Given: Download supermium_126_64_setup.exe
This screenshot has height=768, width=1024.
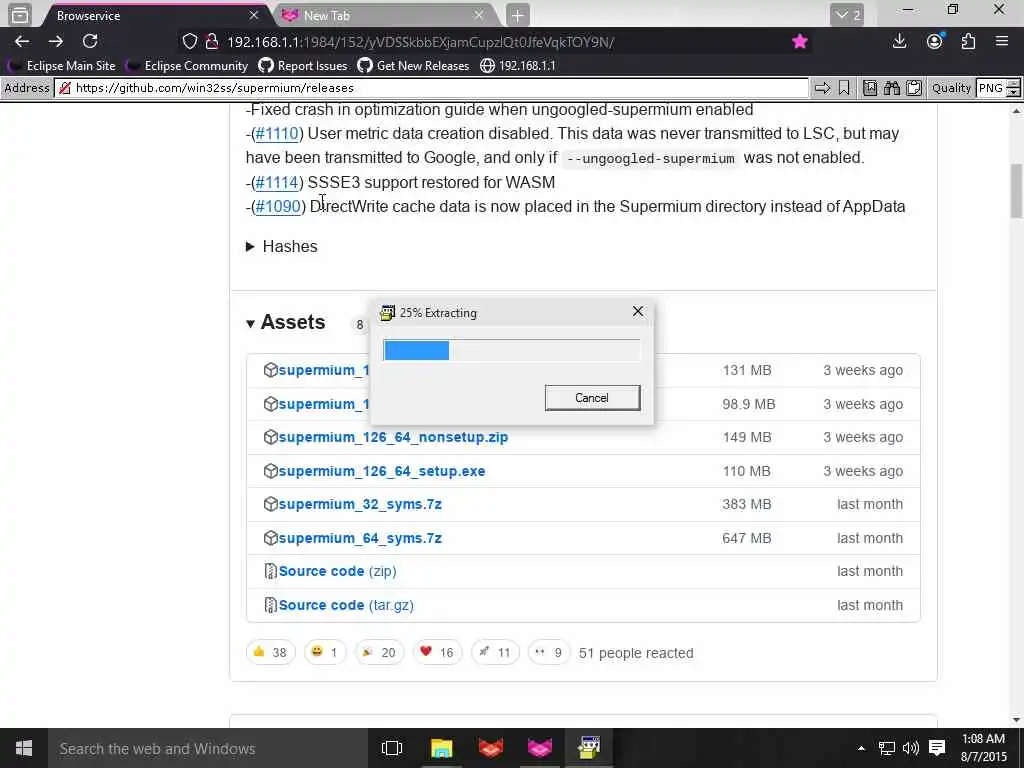Looking at the screenshot, I should 381,471.
